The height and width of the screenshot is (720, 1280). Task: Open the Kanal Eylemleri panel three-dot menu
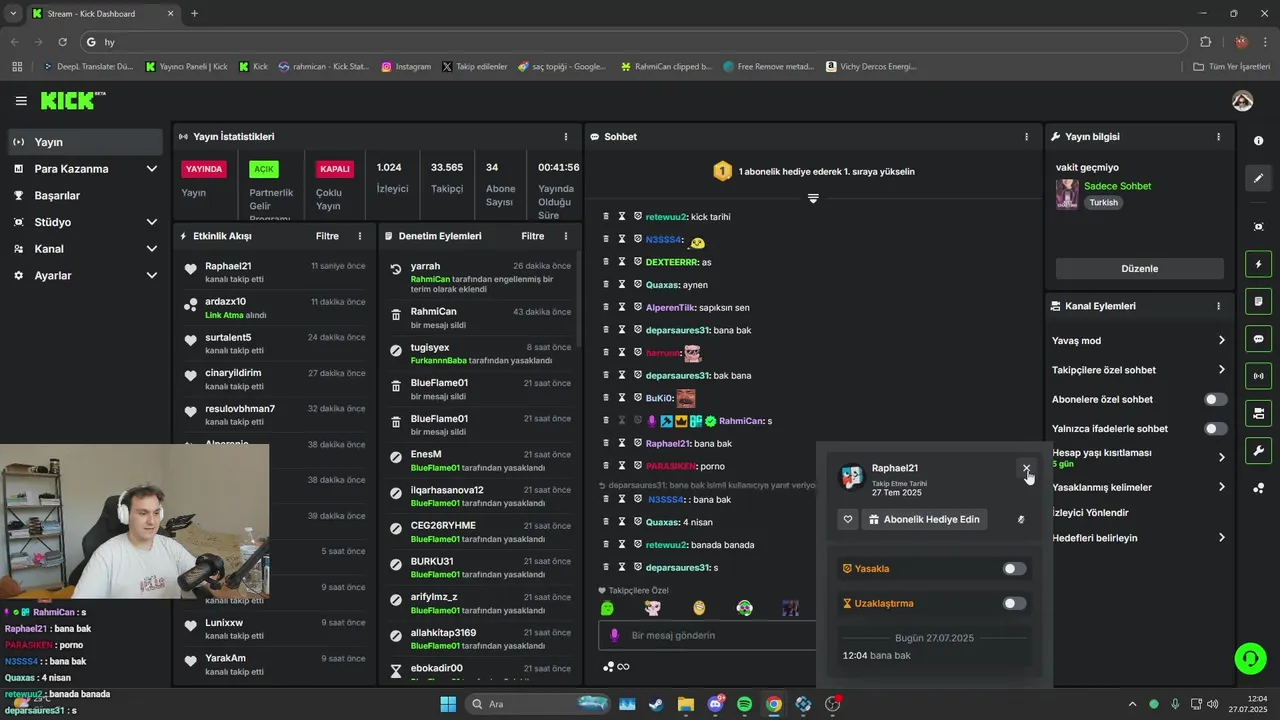pos(1218,306)
